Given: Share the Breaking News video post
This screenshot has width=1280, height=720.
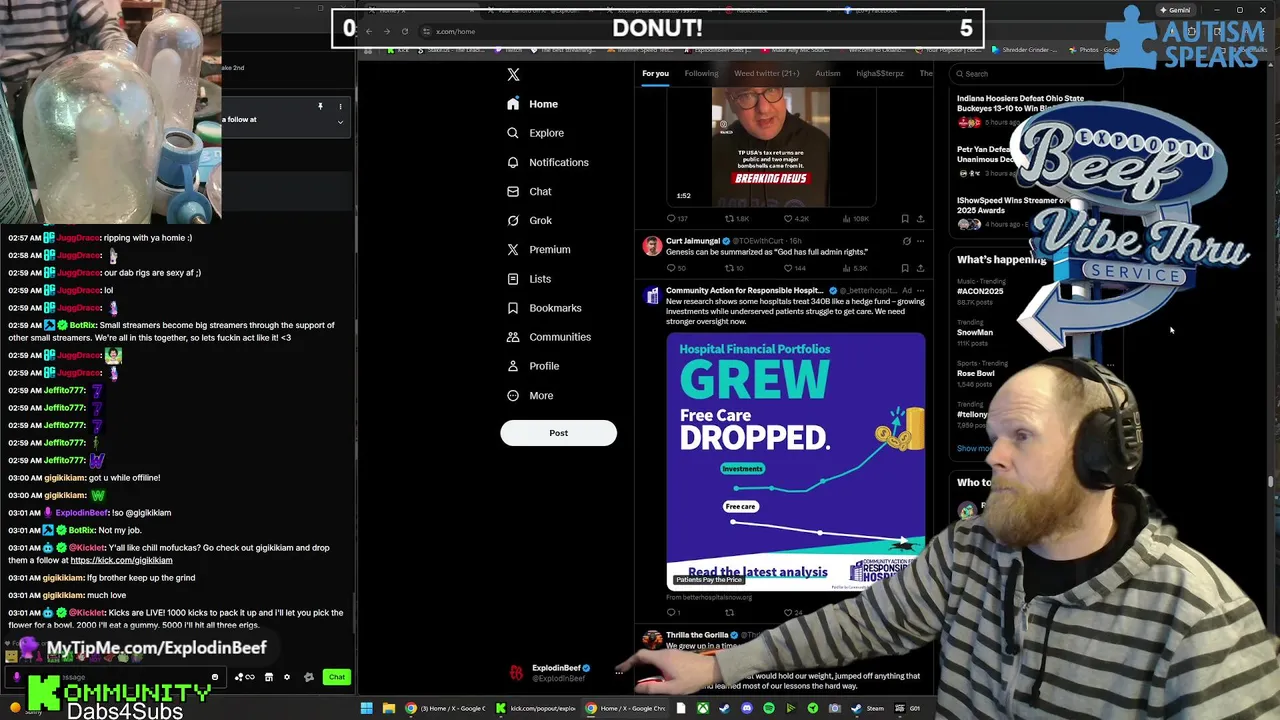Looking at the screenshot, I should coord(920,219).
